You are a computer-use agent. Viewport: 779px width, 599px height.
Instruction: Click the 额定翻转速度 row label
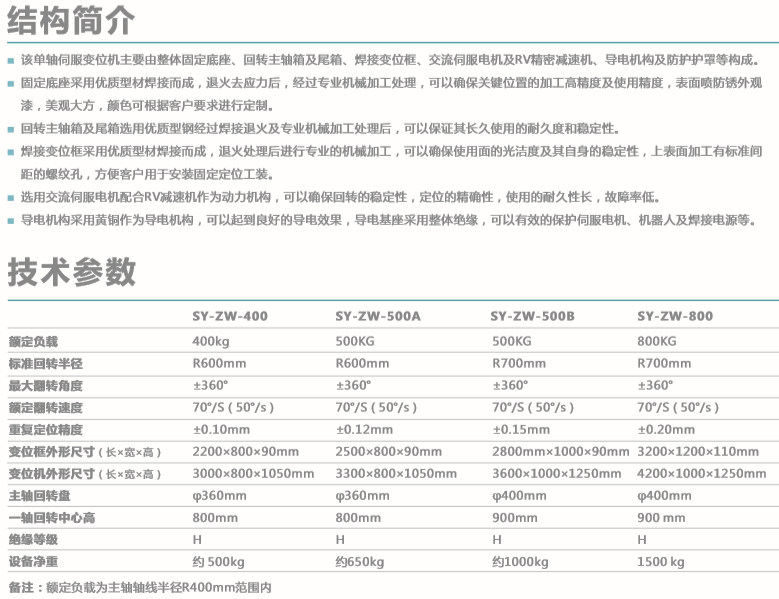coord(46,408)
